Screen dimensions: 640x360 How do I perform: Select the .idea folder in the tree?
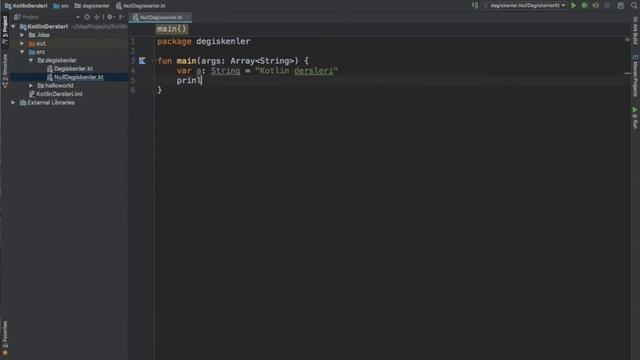point(39,35)
